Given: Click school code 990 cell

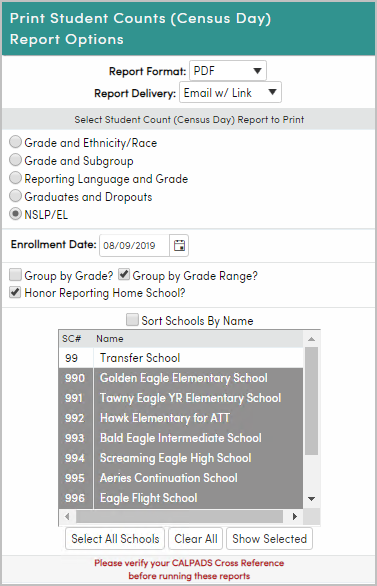Looking at the screenshot, I should 76,378.
